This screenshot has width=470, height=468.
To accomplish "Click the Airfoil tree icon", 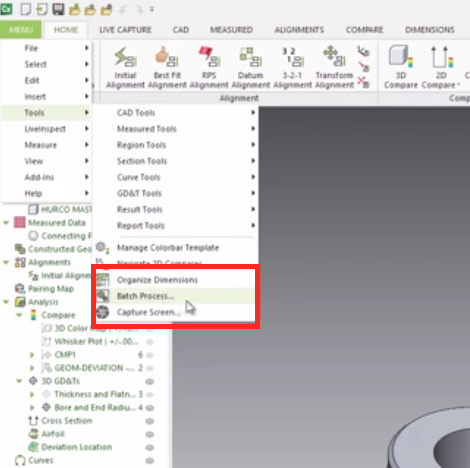I will coord(33,434).
